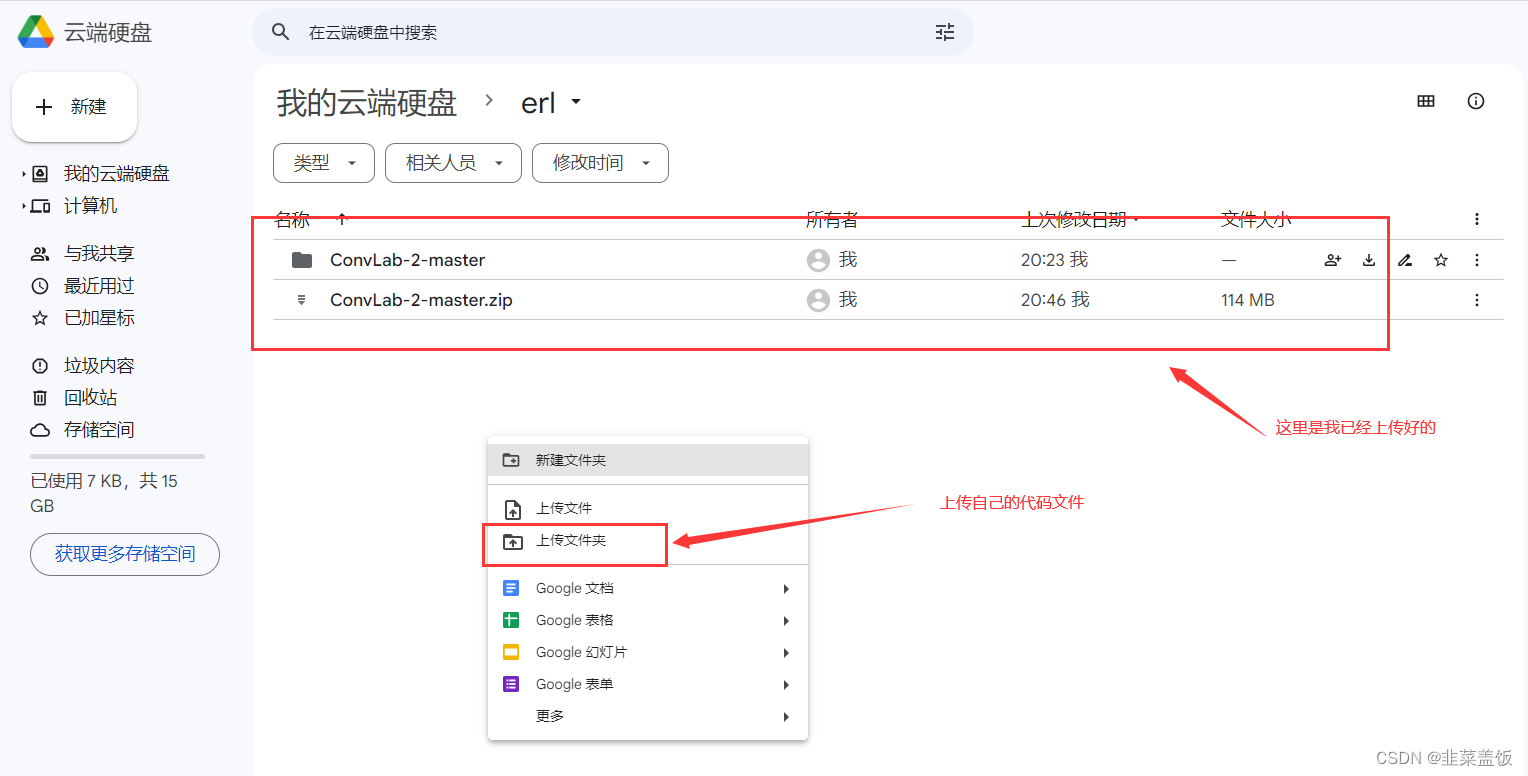Click 获取更多存储空间 button

[x=125, y=554]
